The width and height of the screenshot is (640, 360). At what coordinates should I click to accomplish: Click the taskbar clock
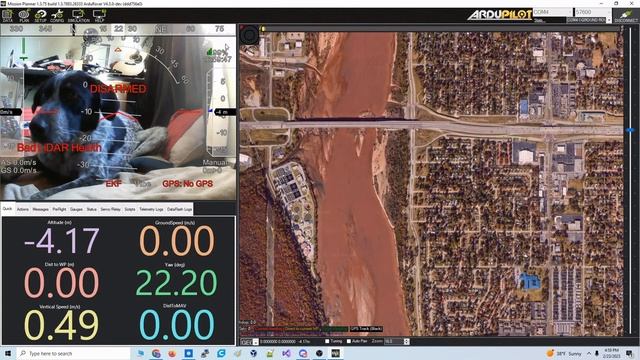pos(611,353)
